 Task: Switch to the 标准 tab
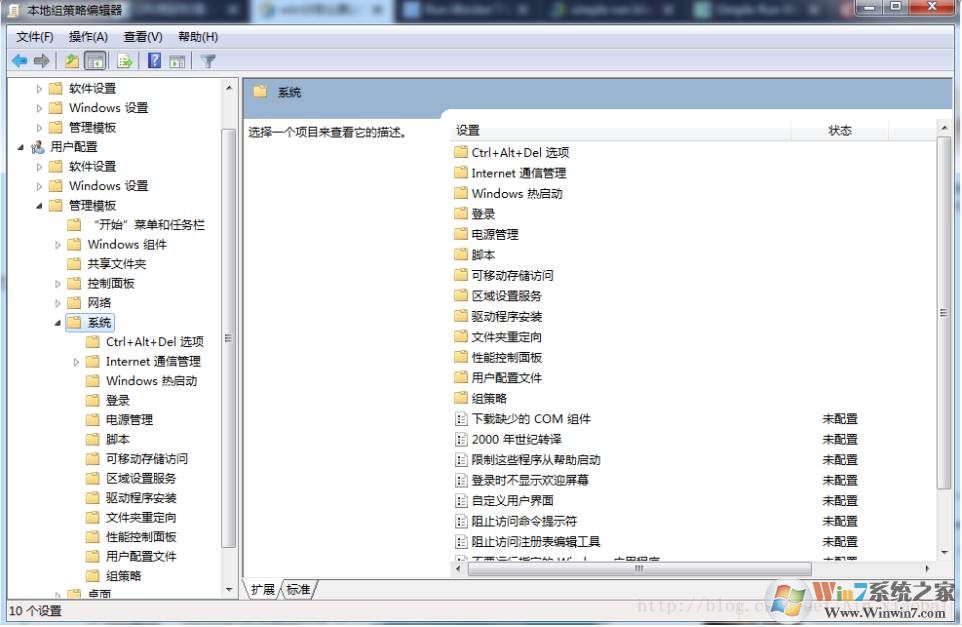[x=298, y=590]
